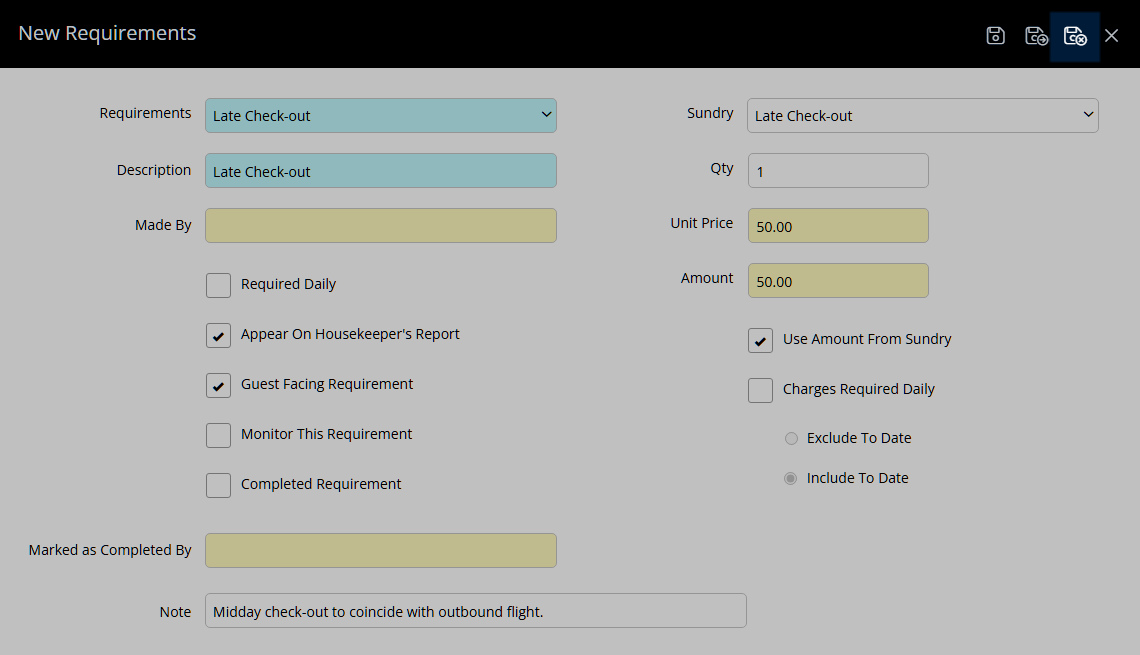The width and height of the screenshot is (1140, 655).
Task: Click the Sundry field label
Action: tap(710, 113)
